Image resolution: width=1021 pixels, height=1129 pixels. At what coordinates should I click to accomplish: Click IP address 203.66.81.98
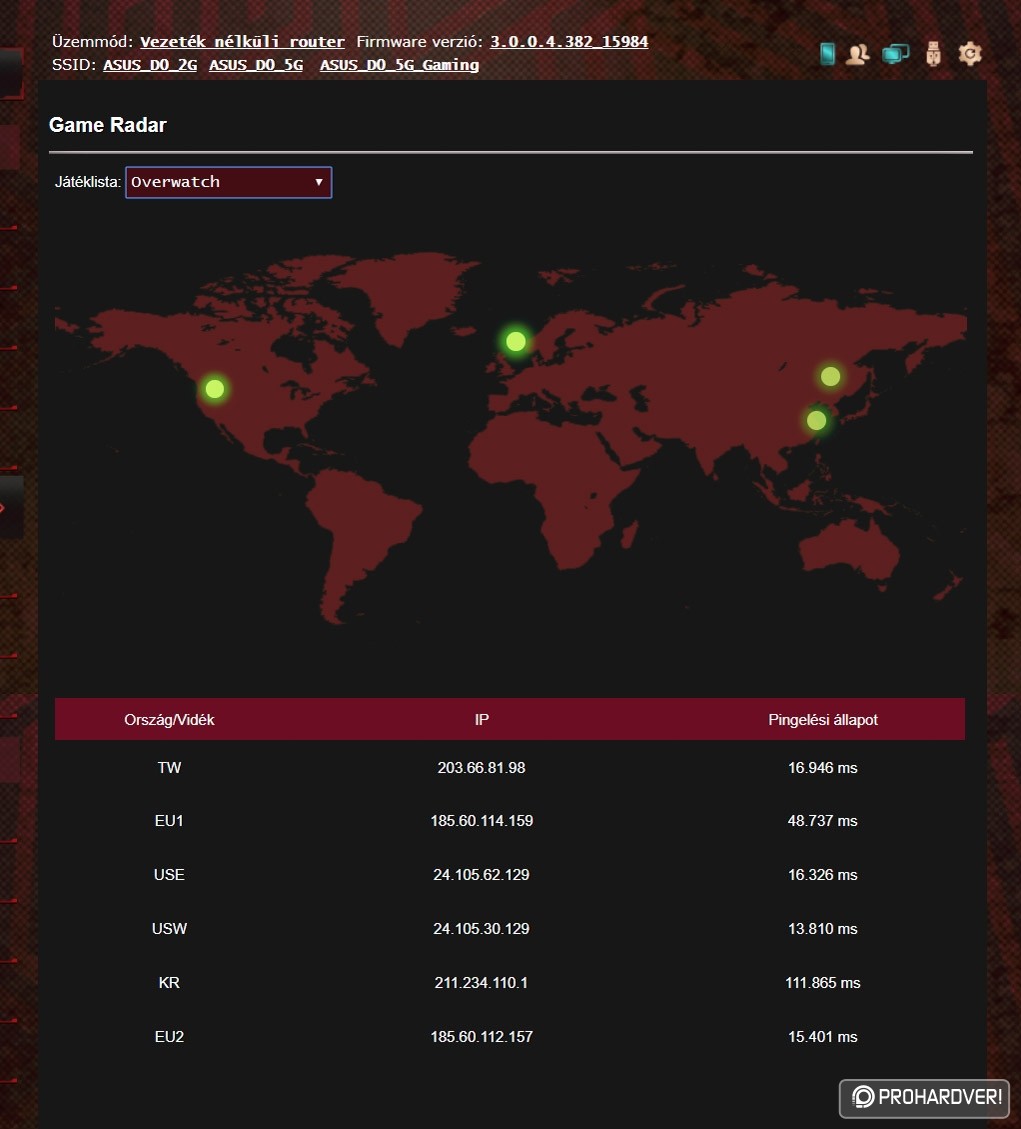pyautogui.click(x=482, y=768)
